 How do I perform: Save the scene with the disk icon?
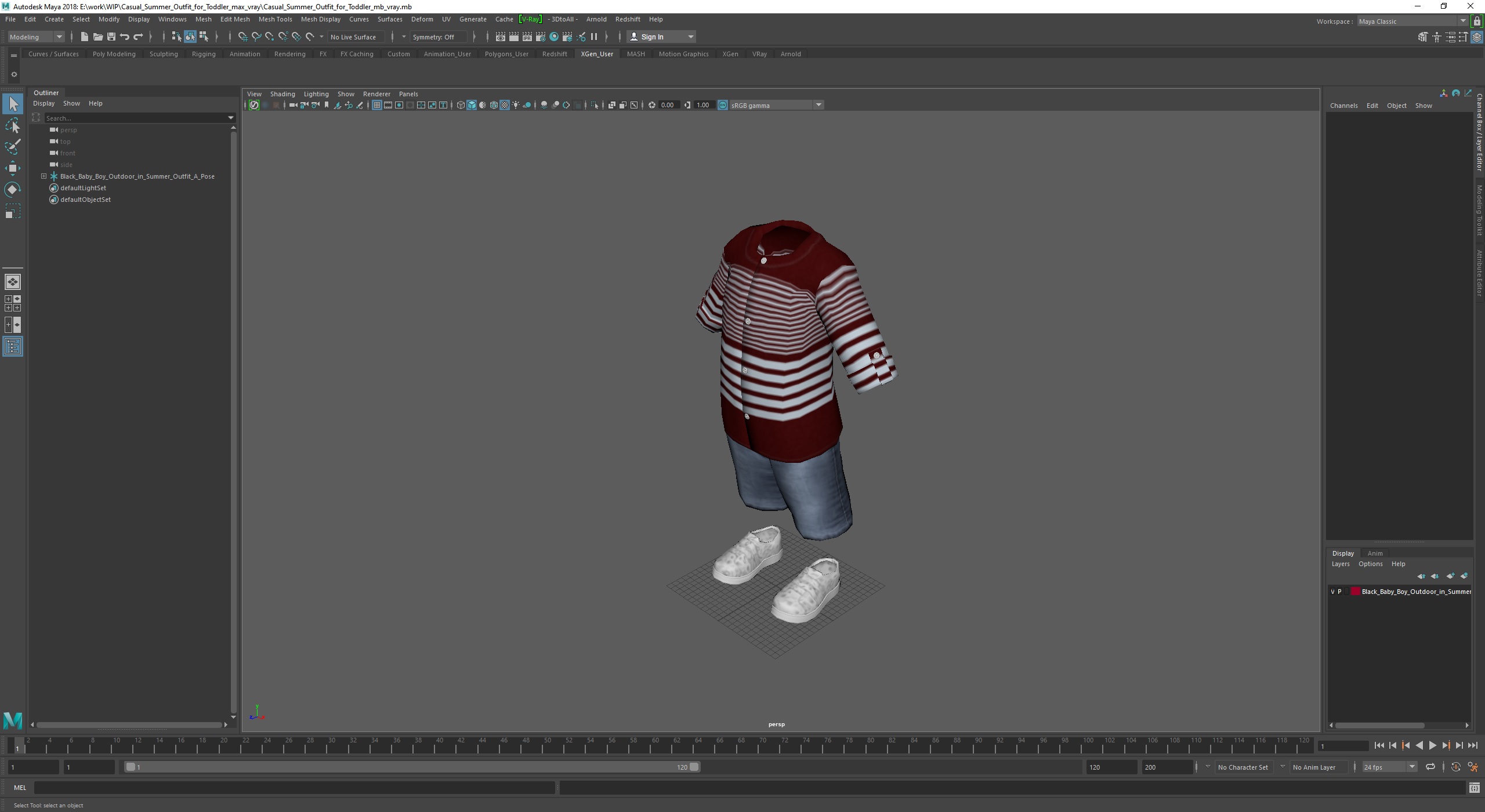click(x=111, y=37)
